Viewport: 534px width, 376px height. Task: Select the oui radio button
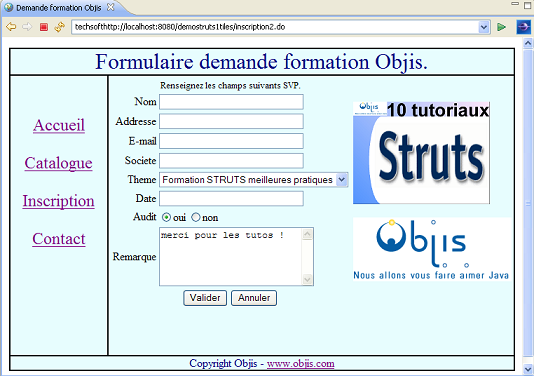166,217
